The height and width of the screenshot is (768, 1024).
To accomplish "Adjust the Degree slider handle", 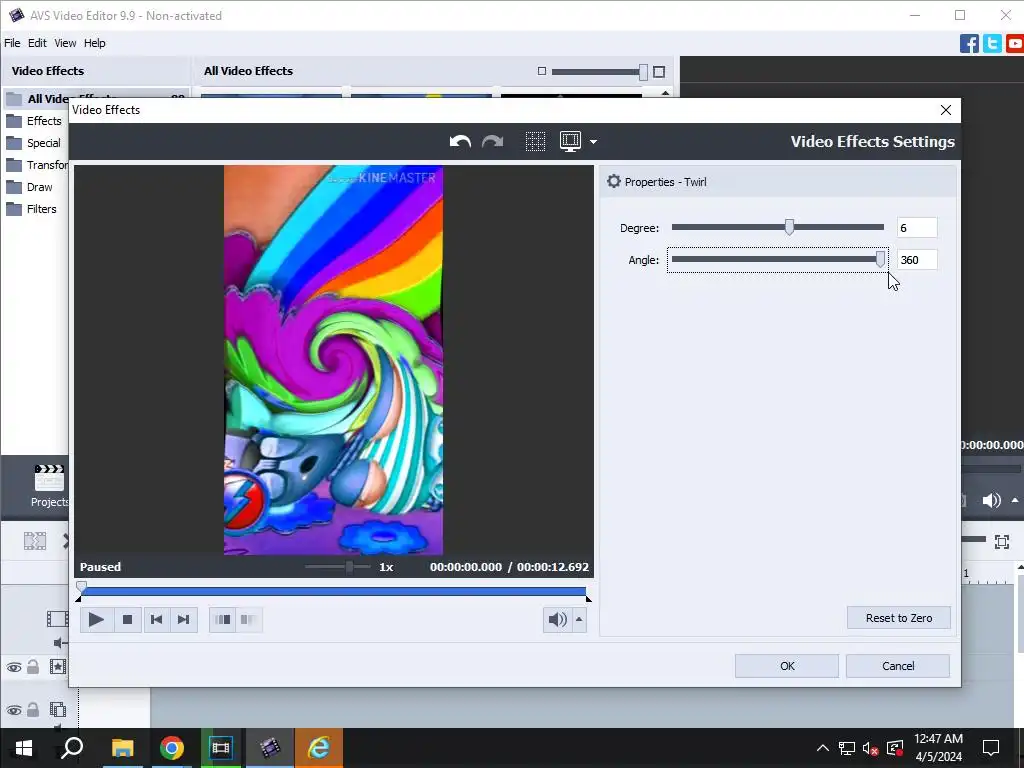I will pyautogui.click(x=790, y=227).
